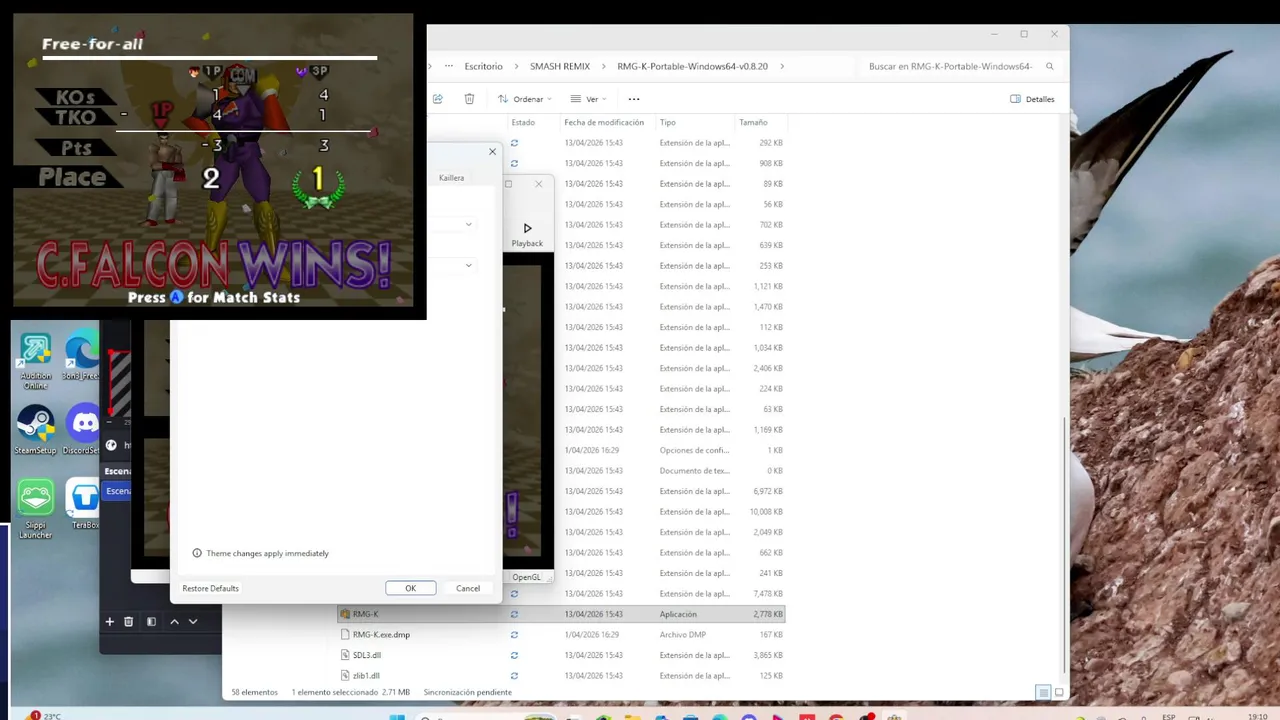Screen dimensions: 1280x720
Task: Switch to large thumbnails view icon in status bar
Action: pyautogui.click(x=1059, y=692)
